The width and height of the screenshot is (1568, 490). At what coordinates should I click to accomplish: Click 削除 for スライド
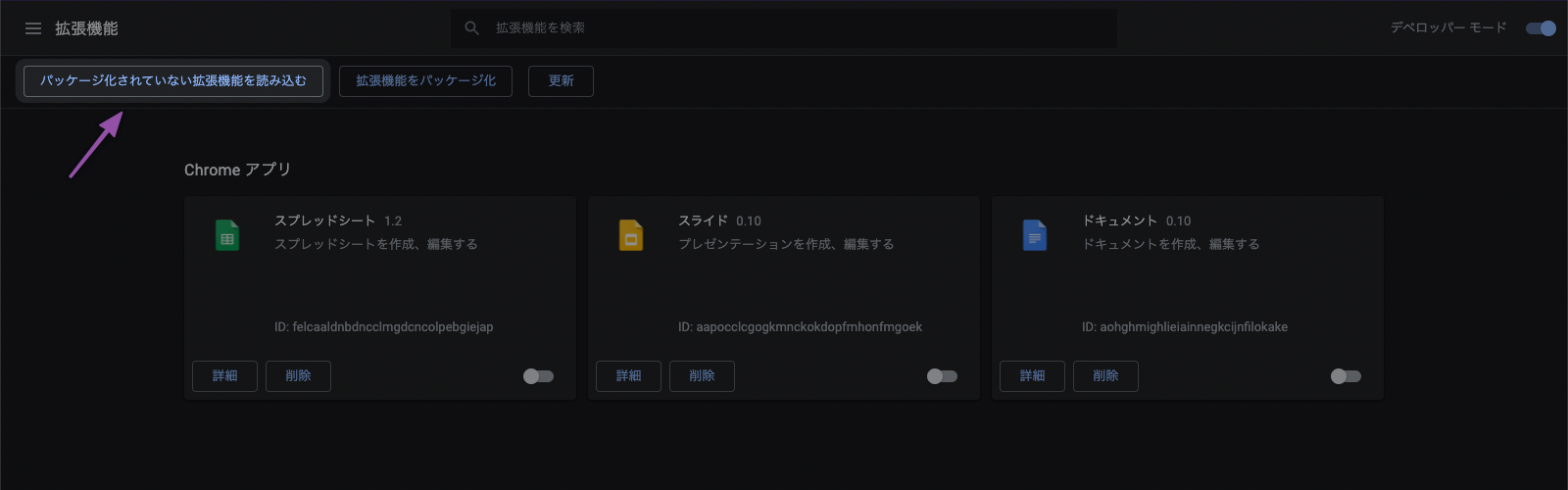pyautogui.click(x=702, y=376)
